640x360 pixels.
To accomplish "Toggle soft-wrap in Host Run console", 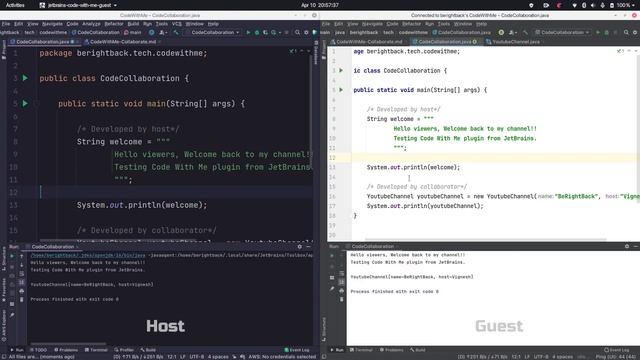I will point(22,274).
